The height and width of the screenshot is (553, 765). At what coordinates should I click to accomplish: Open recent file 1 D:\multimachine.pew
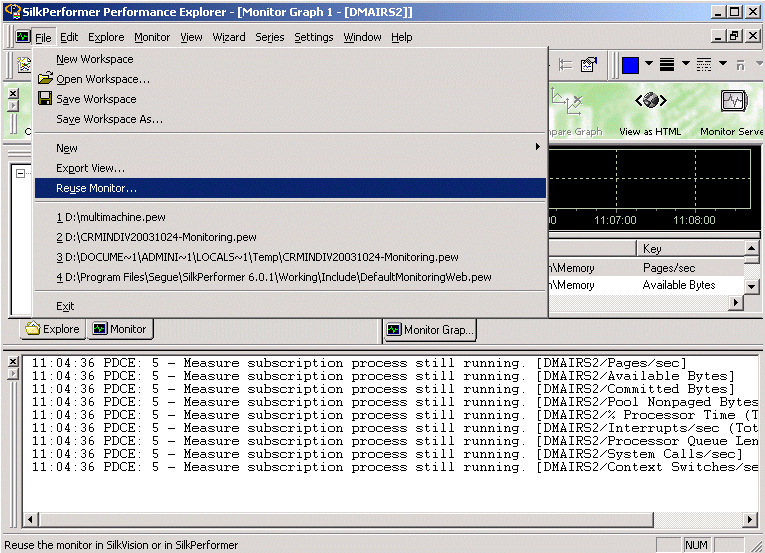pos(290,217)
